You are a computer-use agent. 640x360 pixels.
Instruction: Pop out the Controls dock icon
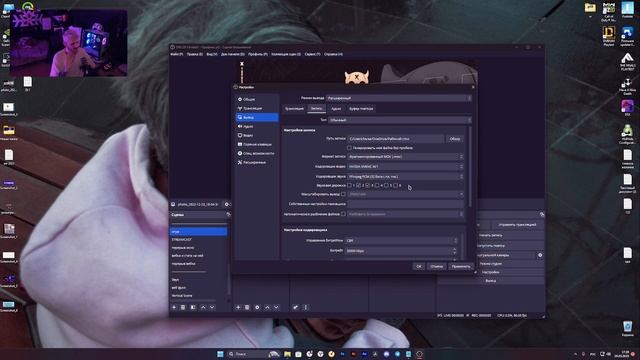542,215
